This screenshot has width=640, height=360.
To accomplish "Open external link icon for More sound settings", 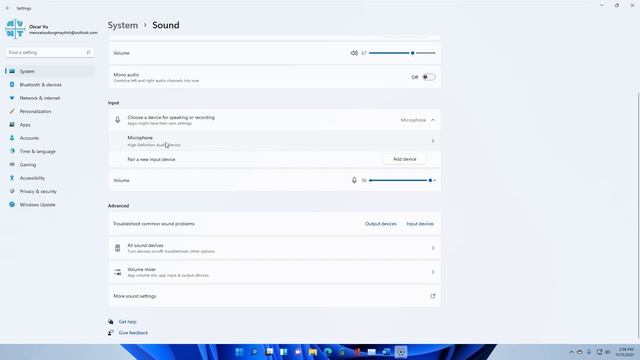I will 433,296.
